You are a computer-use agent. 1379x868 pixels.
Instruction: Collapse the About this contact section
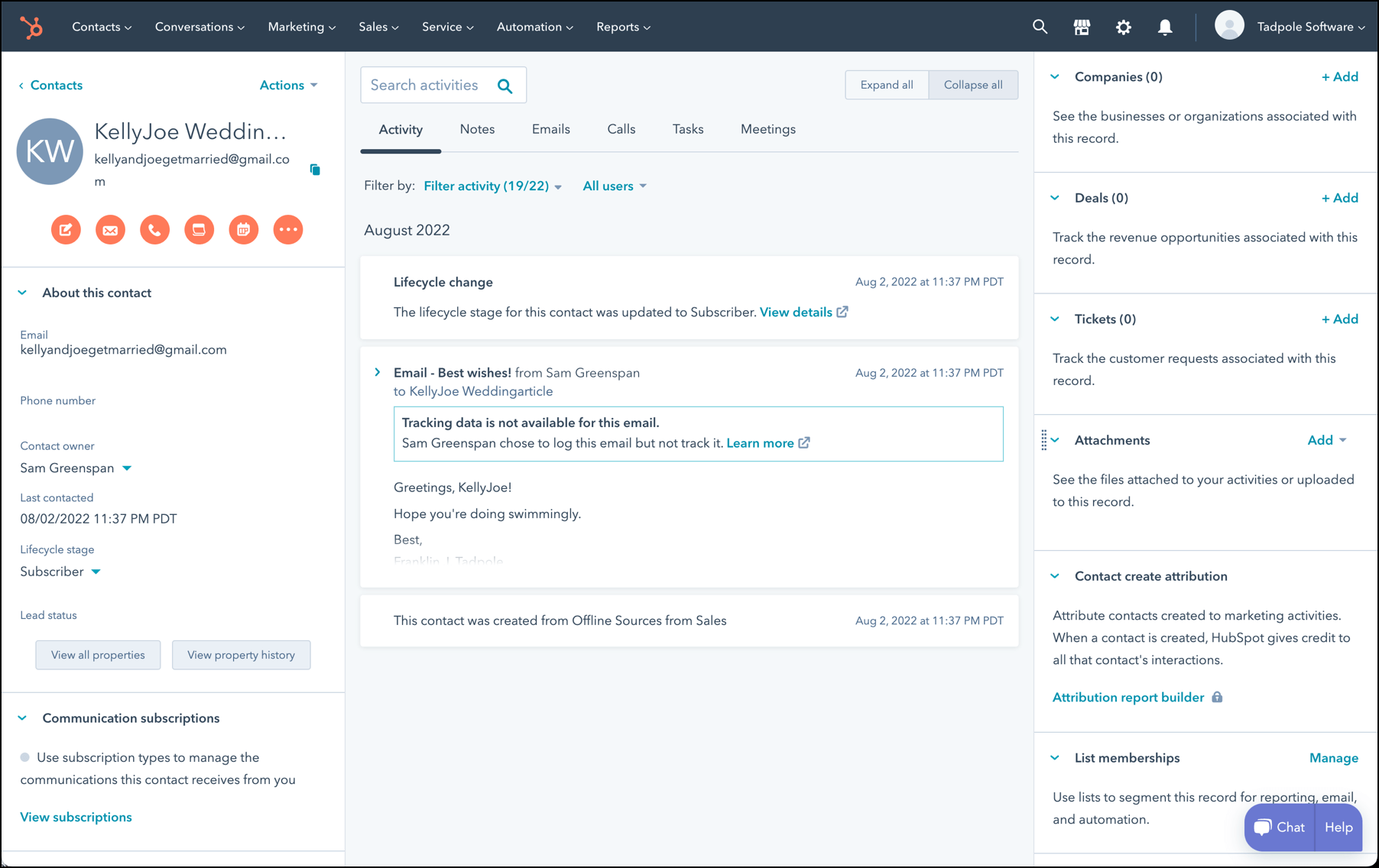coord(22,293)
